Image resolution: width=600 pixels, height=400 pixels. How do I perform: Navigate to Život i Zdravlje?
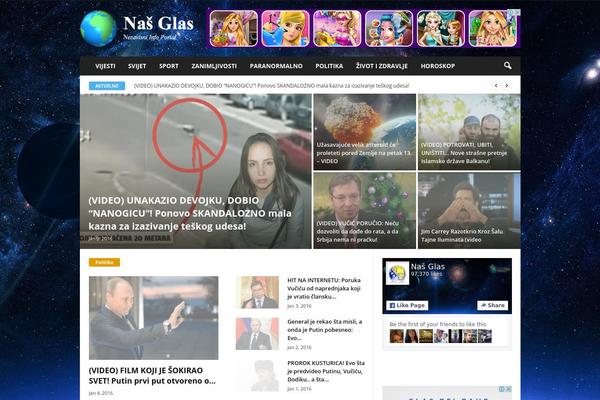[x=382, y=66]
